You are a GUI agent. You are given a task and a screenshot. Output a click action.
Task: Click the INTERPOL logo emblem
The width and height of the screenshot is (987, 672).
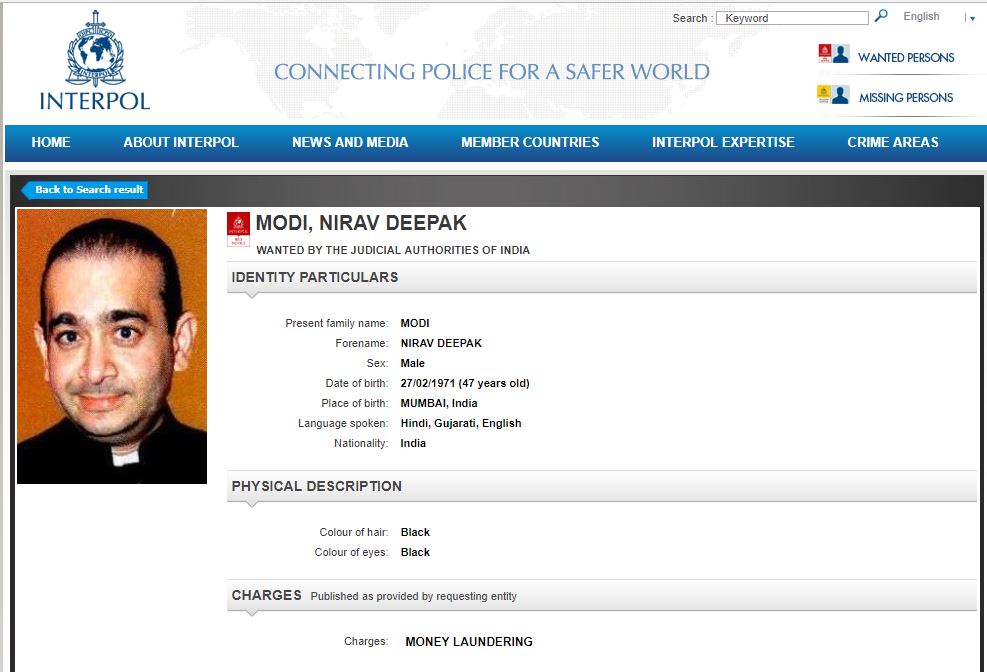pyautogui.click(x=95, y=49)
